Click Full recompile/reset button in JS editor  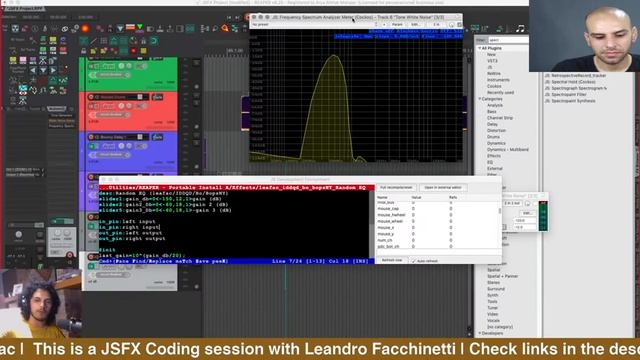[396, 188]
